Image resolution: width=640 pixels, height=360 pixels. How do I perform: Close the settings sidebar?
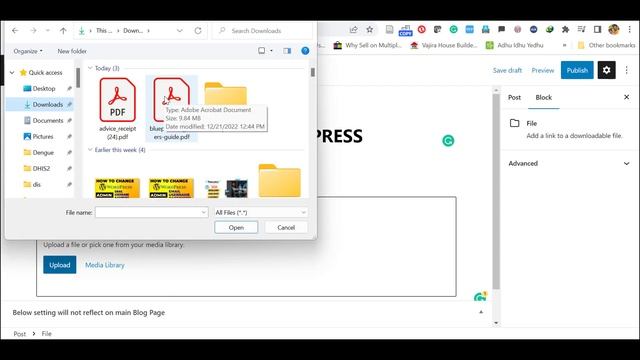[x=627, y=97]
